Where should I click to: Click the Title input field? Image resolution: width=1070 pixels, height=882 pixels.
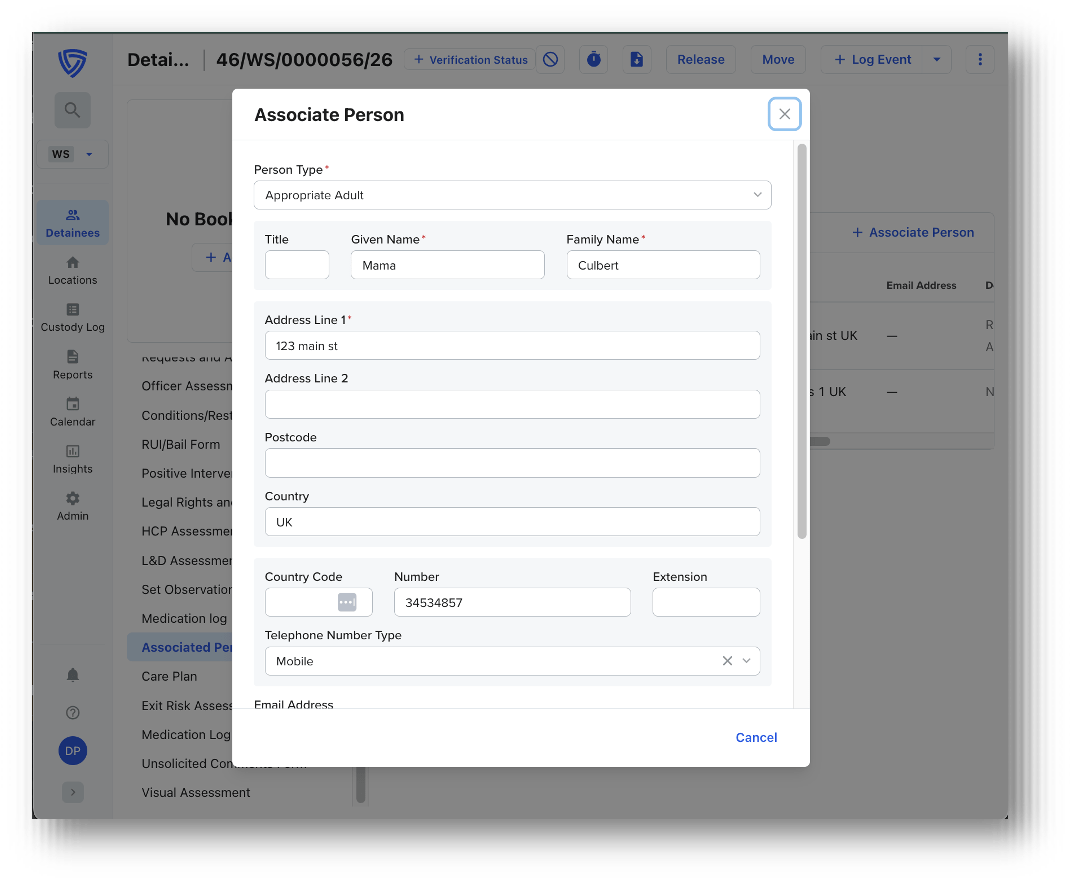point(297,265)
